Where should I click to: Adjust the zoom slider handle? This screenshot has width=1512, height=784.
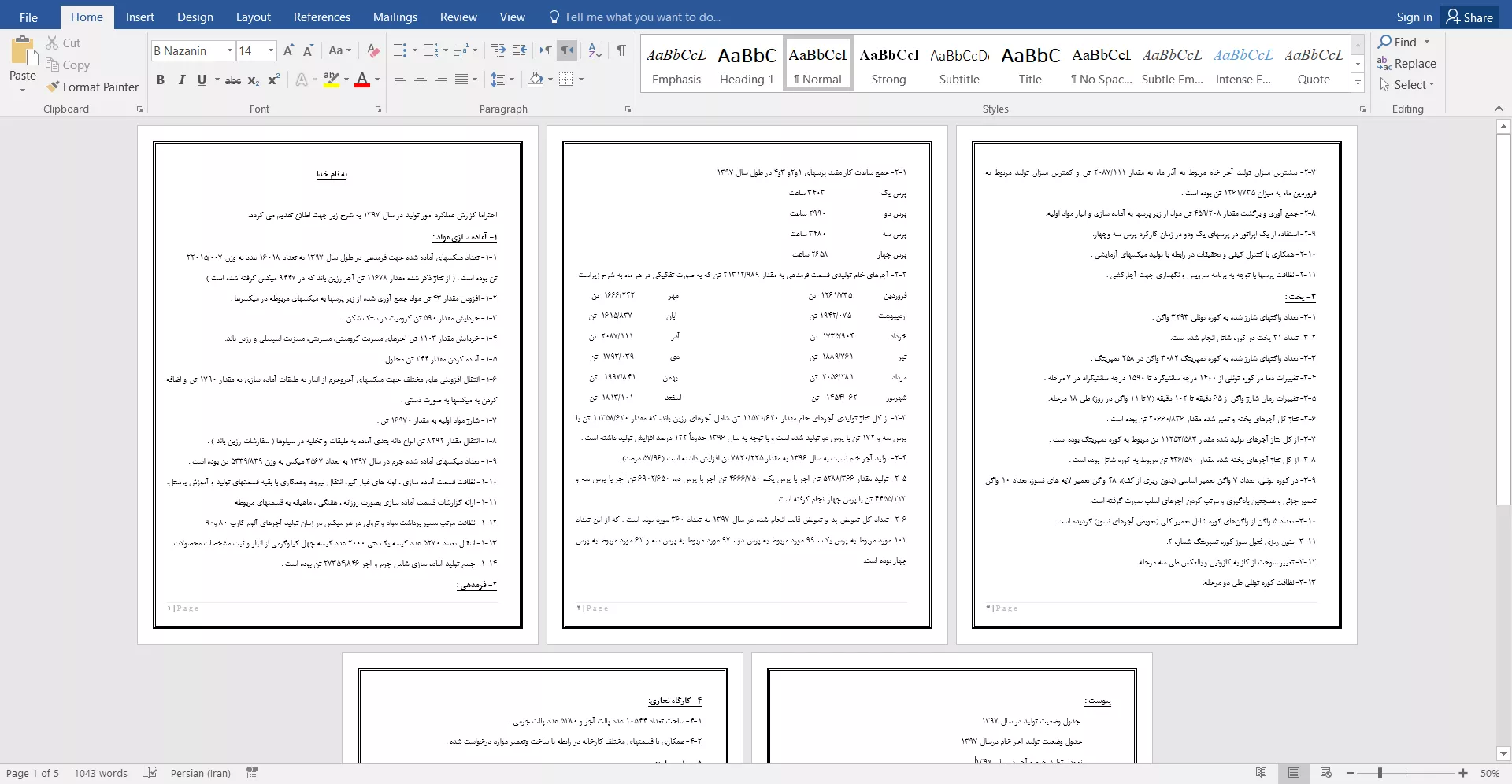tap(1380, 773)
